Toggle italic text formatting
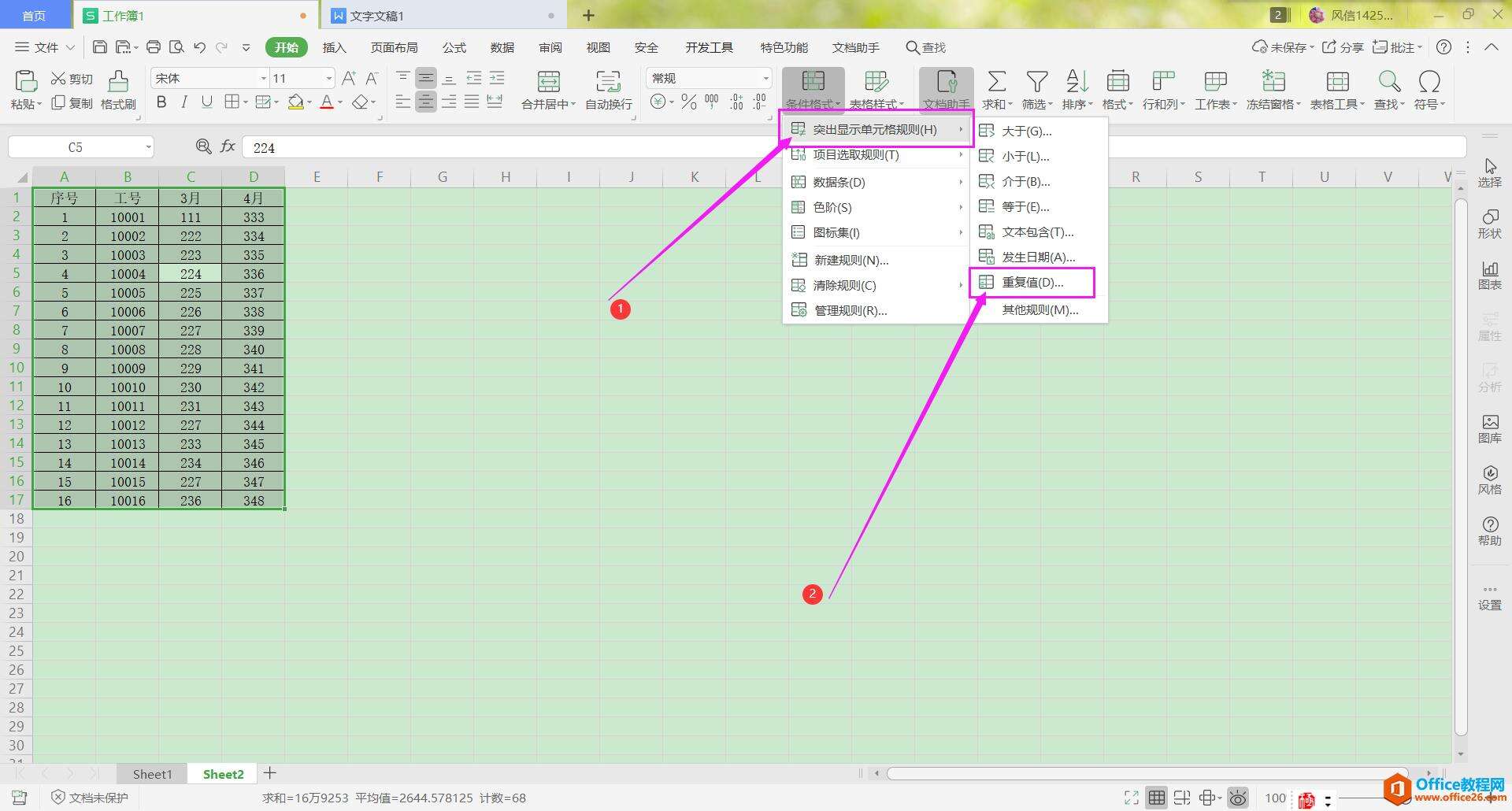 tap(184, 102)
